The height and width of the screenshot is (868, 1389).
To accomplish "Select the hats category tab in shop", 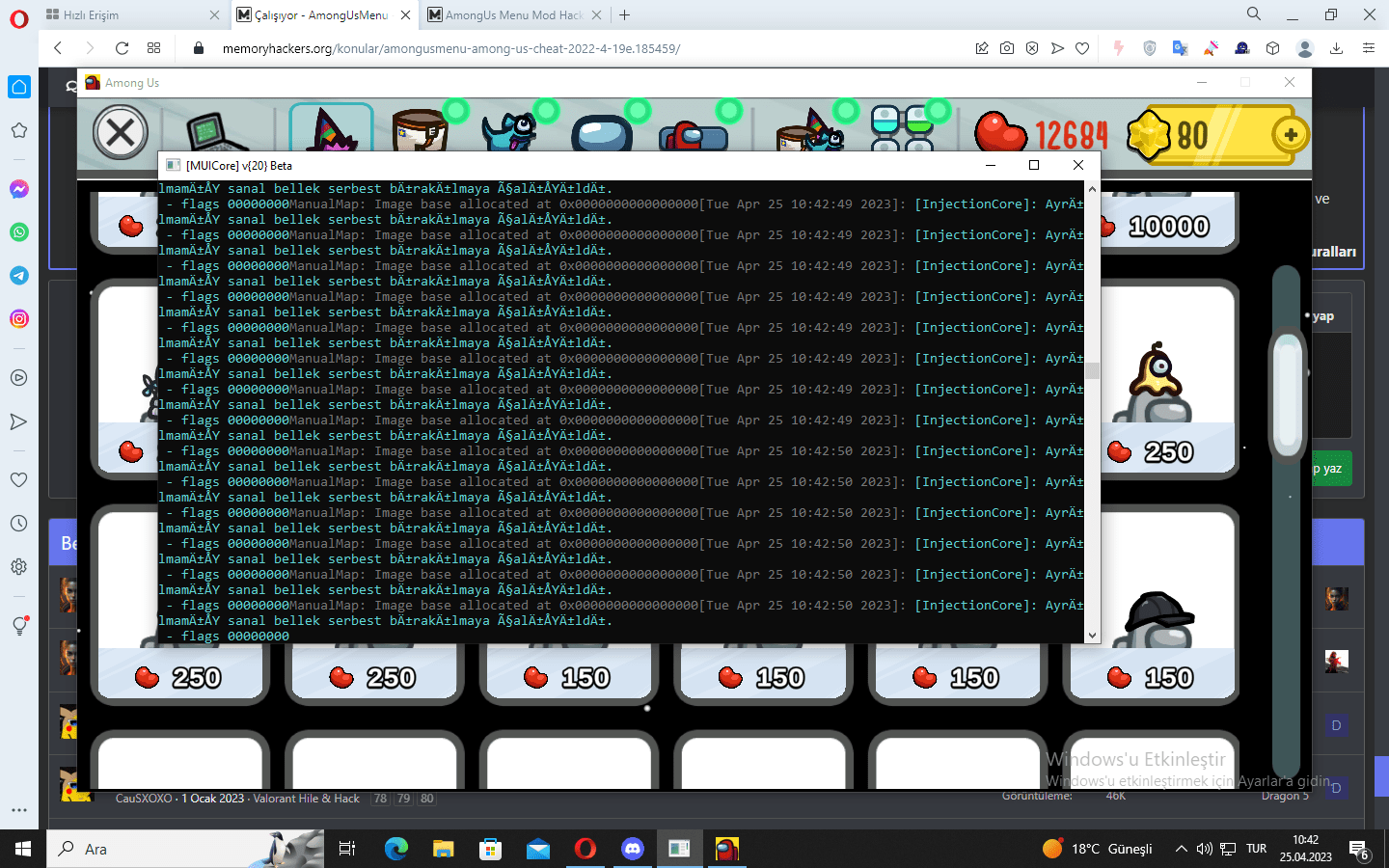I will click(331, 128).
